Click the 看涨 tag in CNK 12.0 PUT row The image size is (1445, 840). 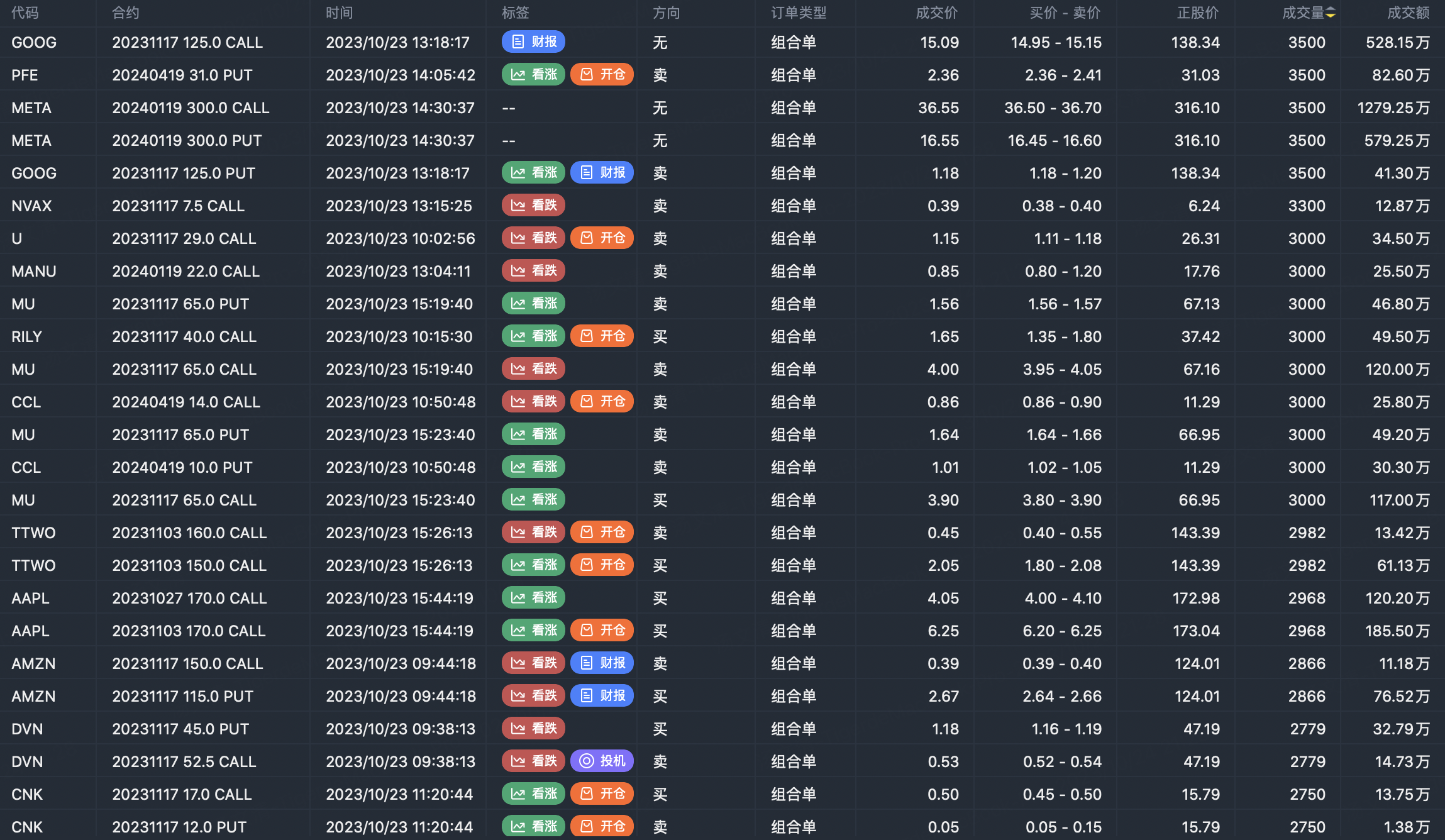[533, 826]
